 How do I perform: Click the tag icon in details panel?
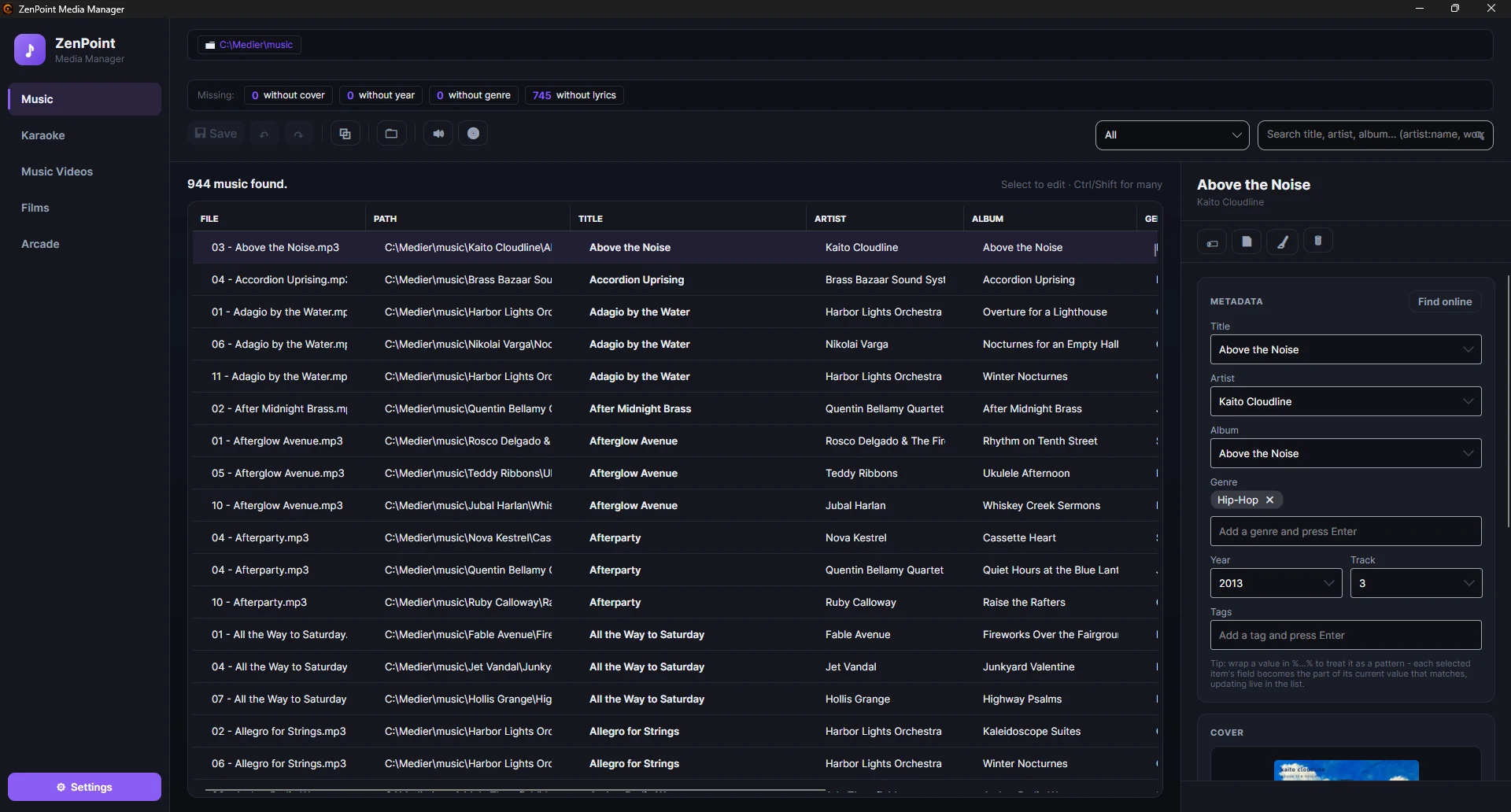coord(1212,242)
